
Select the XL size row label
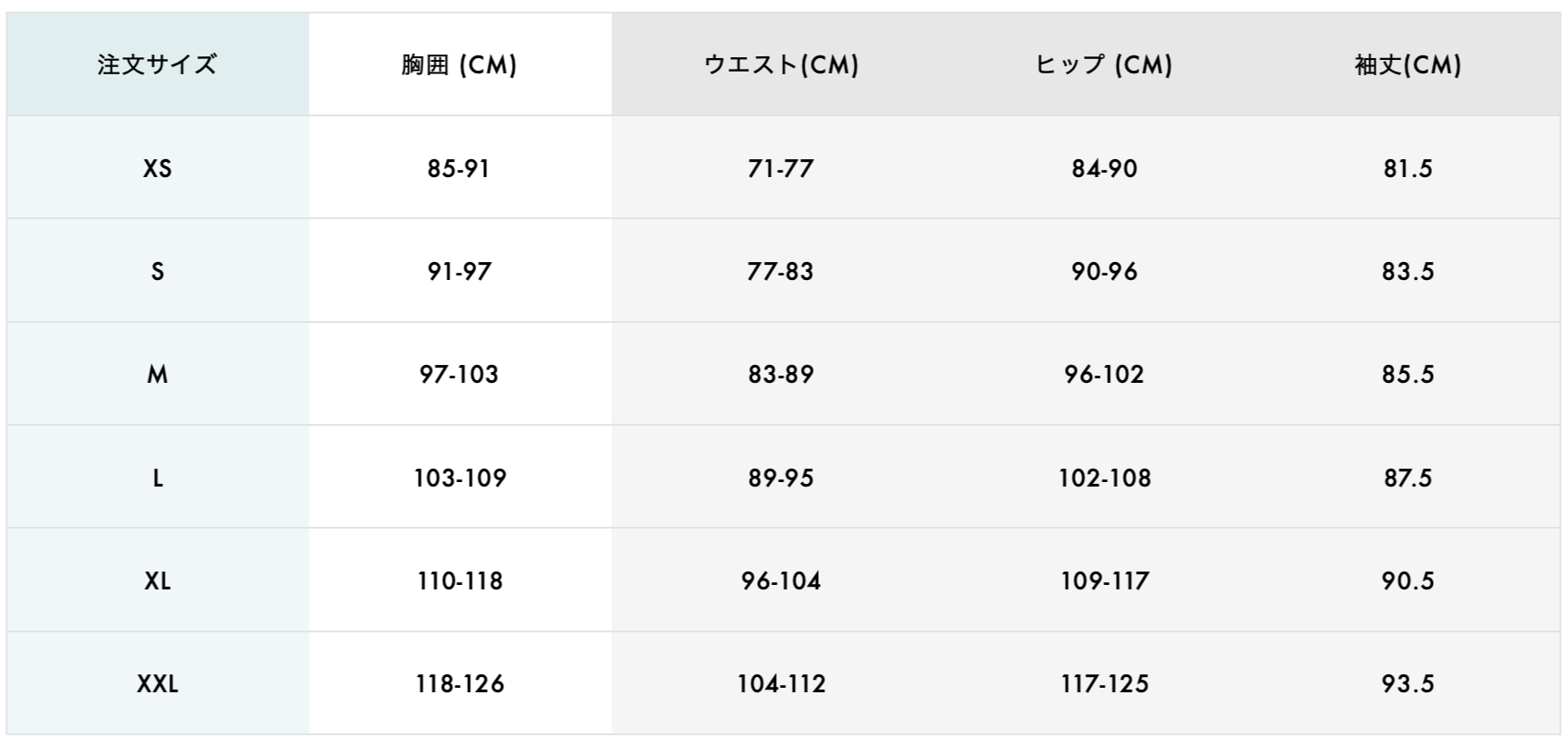point(158,580)
